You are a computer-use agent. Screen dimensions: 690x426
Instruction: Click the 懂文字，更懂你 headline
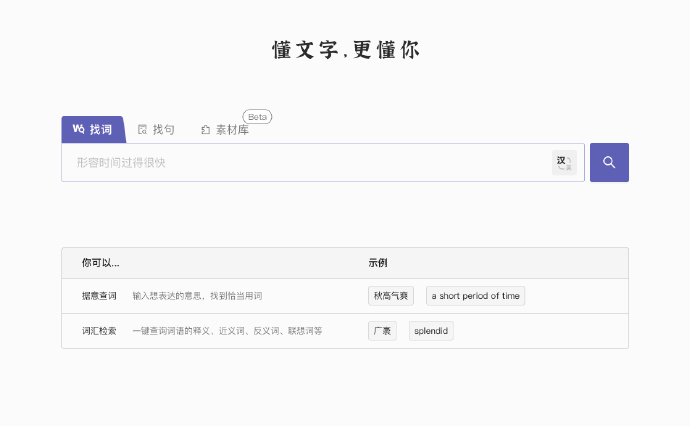[345, 51]
